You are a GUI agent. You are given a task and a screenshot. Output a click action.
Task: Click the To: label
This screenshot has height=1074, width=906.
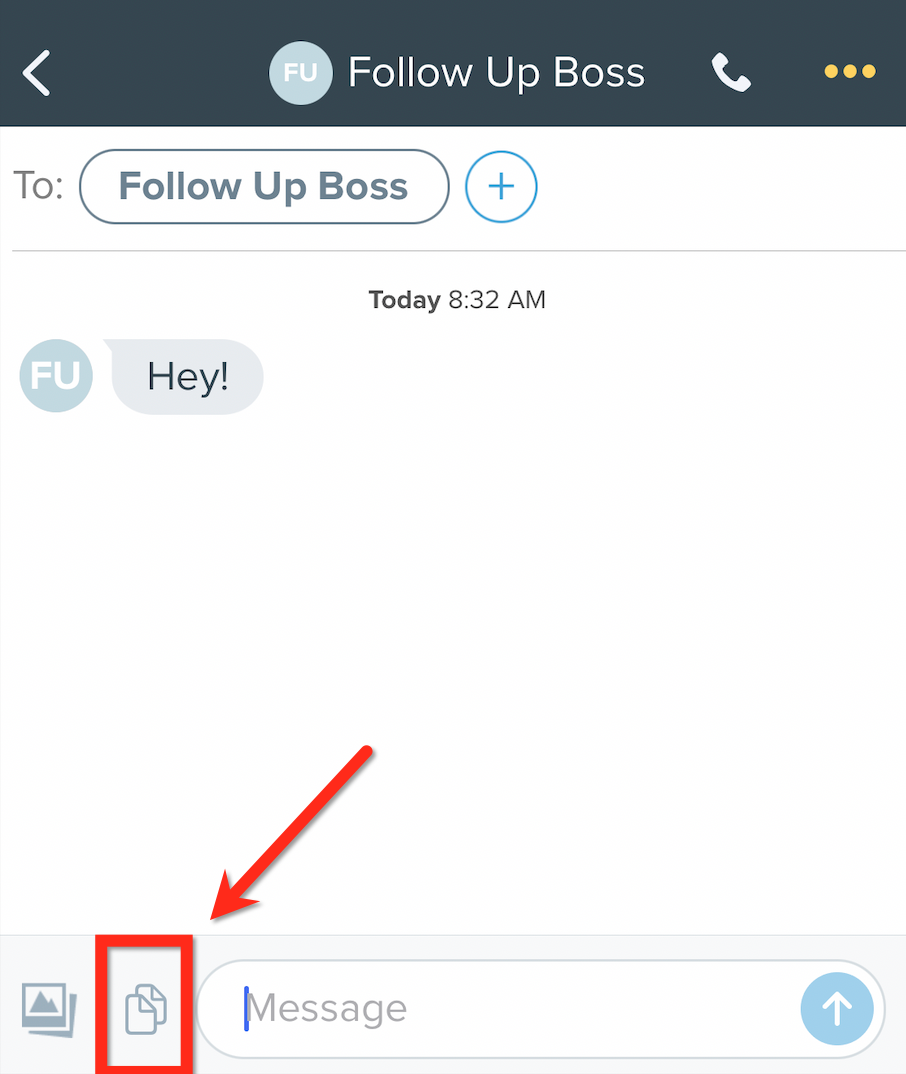[38, 185]
